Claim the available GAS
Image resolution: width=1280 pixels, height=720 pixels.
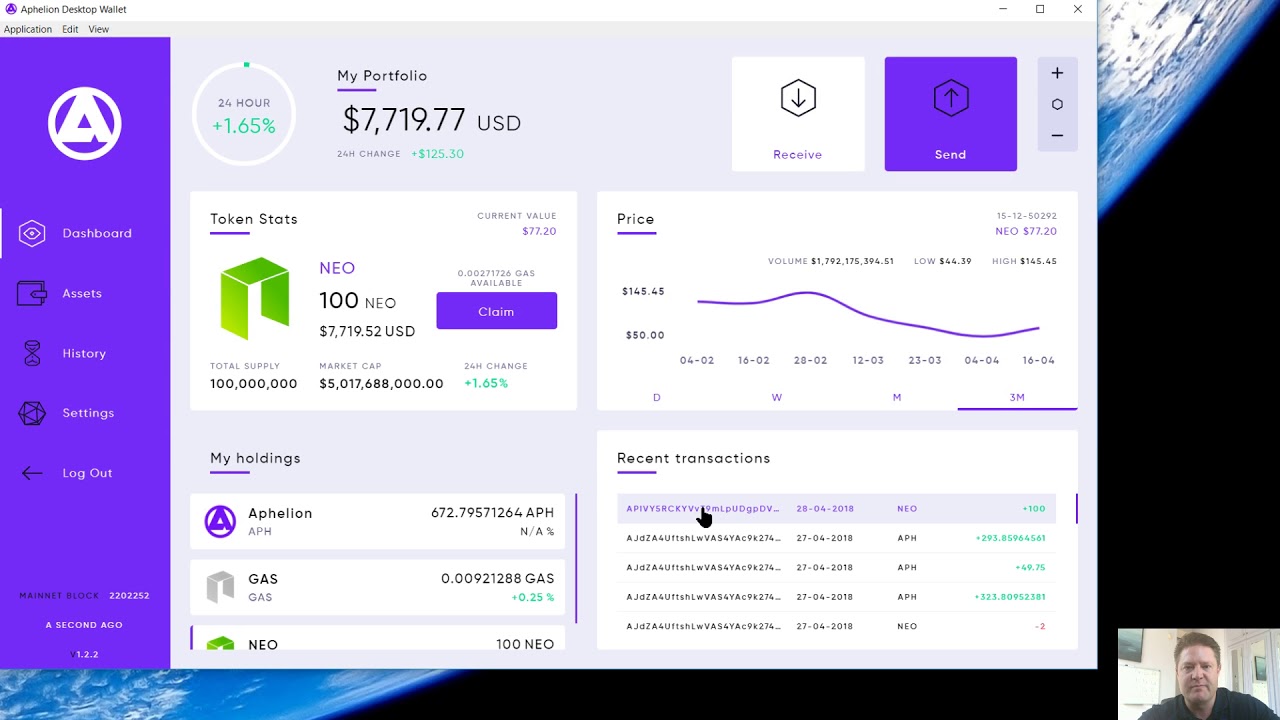(496, 311)
